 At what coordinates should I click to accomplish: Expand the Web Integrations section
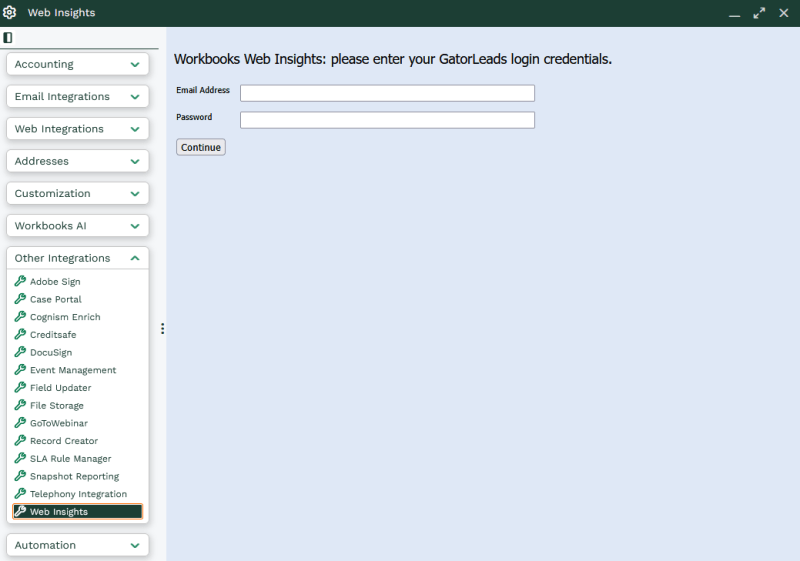click(x=78, y=129)
